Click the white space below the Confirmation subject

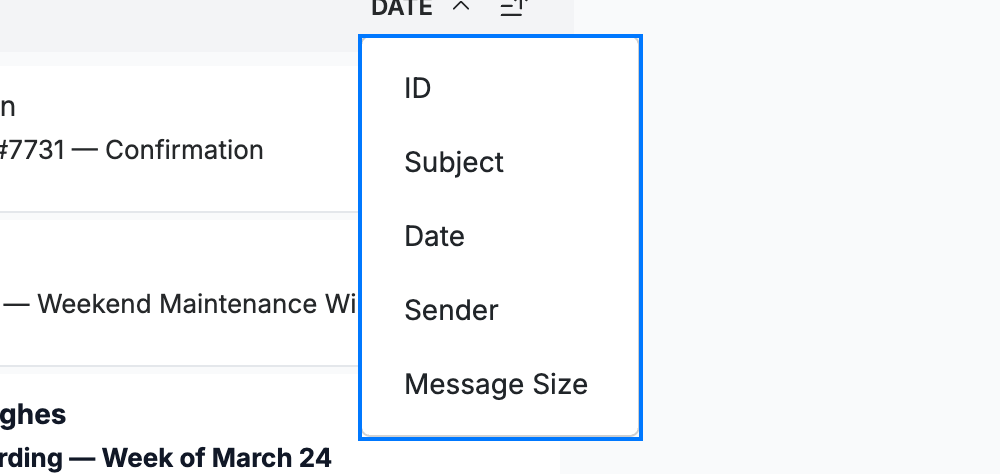coord(179,188)
